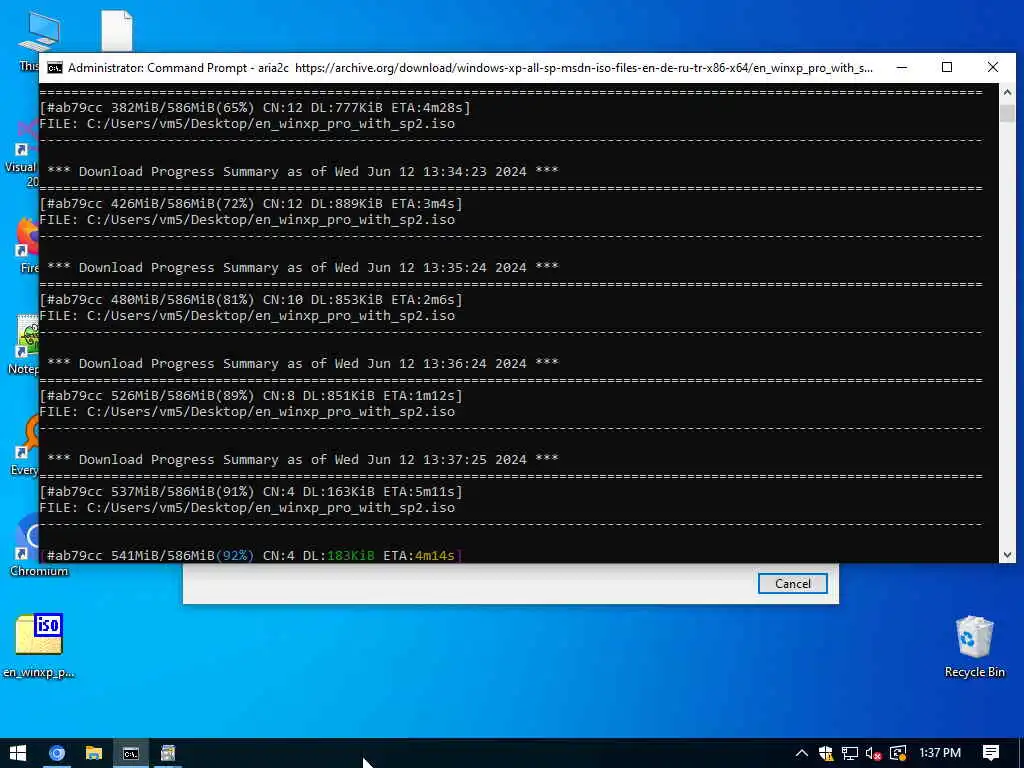Viewport: 1024px width, 768px height.
Task: Click Cancel in the dialog behind Command Prompt
Action: point(792,584)
